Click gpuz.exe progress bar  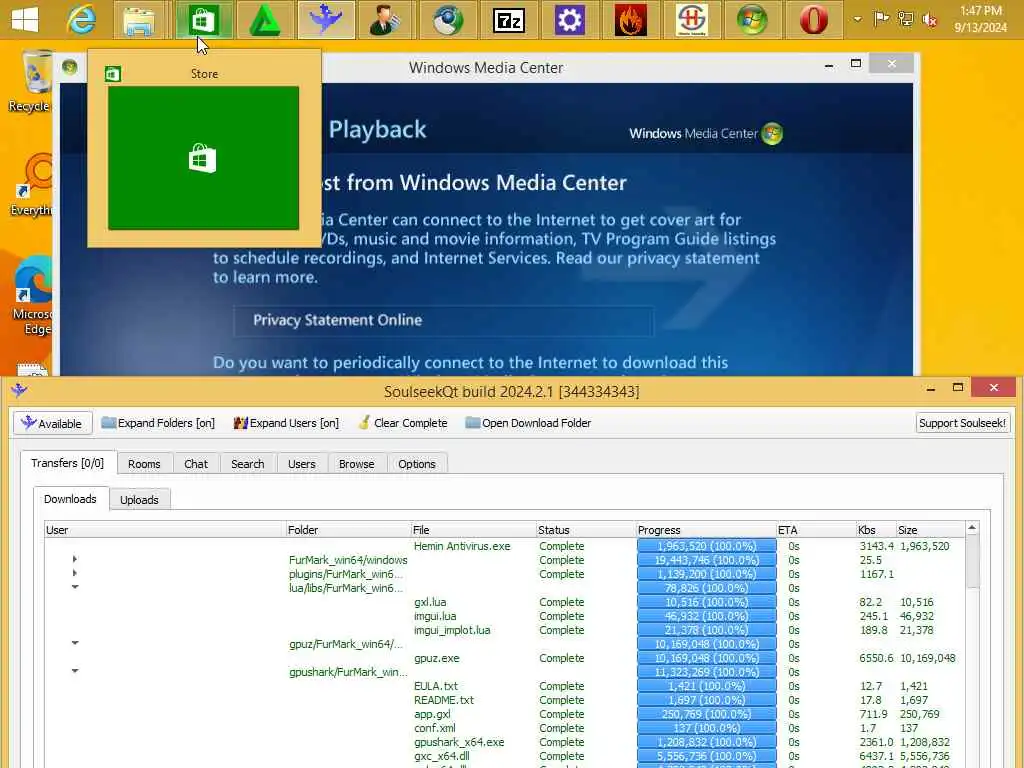(x=707, y=658)
